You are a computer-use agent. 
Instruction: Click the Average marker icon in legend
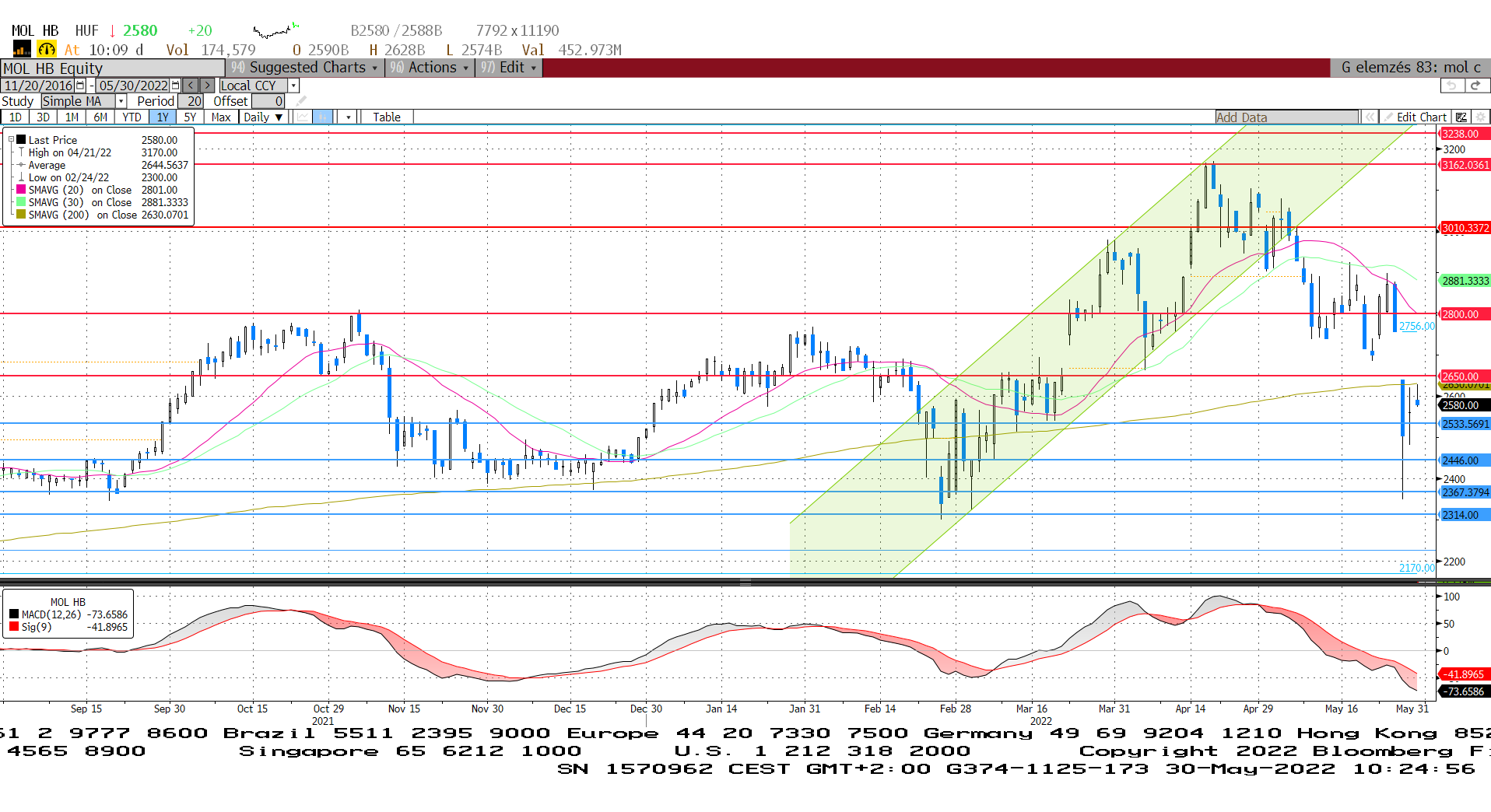click(x=21, y=165)
